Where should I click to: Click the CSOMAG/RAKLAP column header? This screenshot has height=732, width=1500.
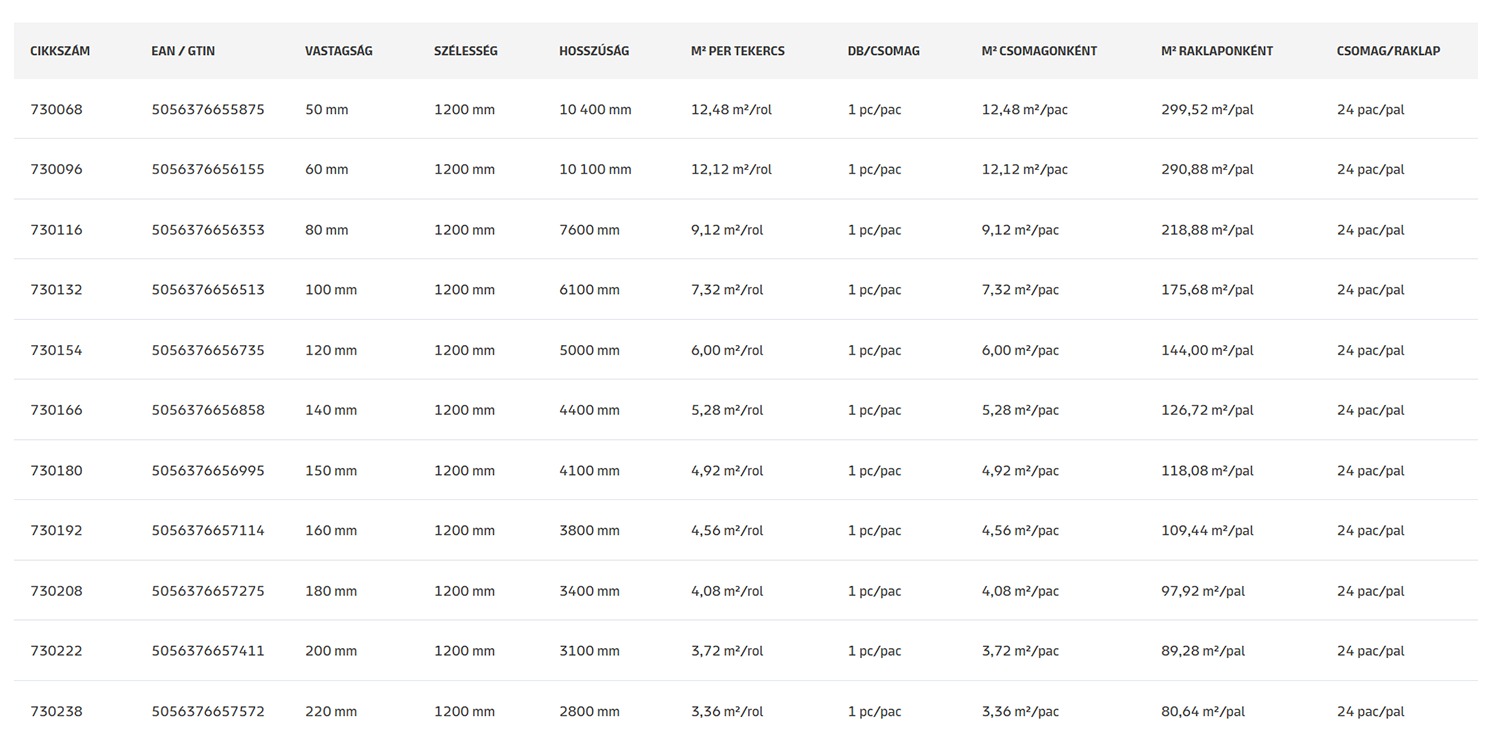tap(1388, 51)
